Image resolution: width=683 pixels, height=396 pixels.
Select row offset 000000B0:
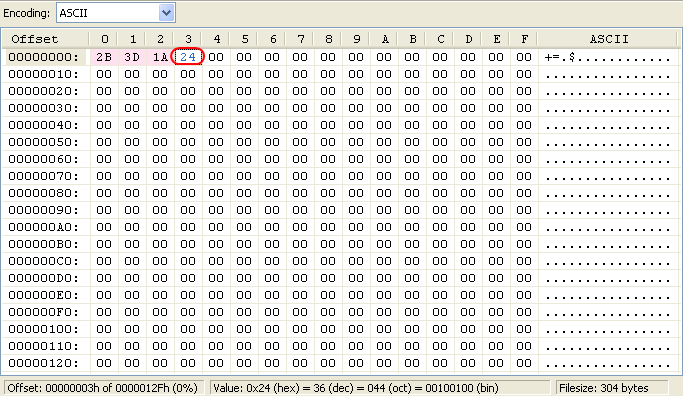[x=44, y=244]
